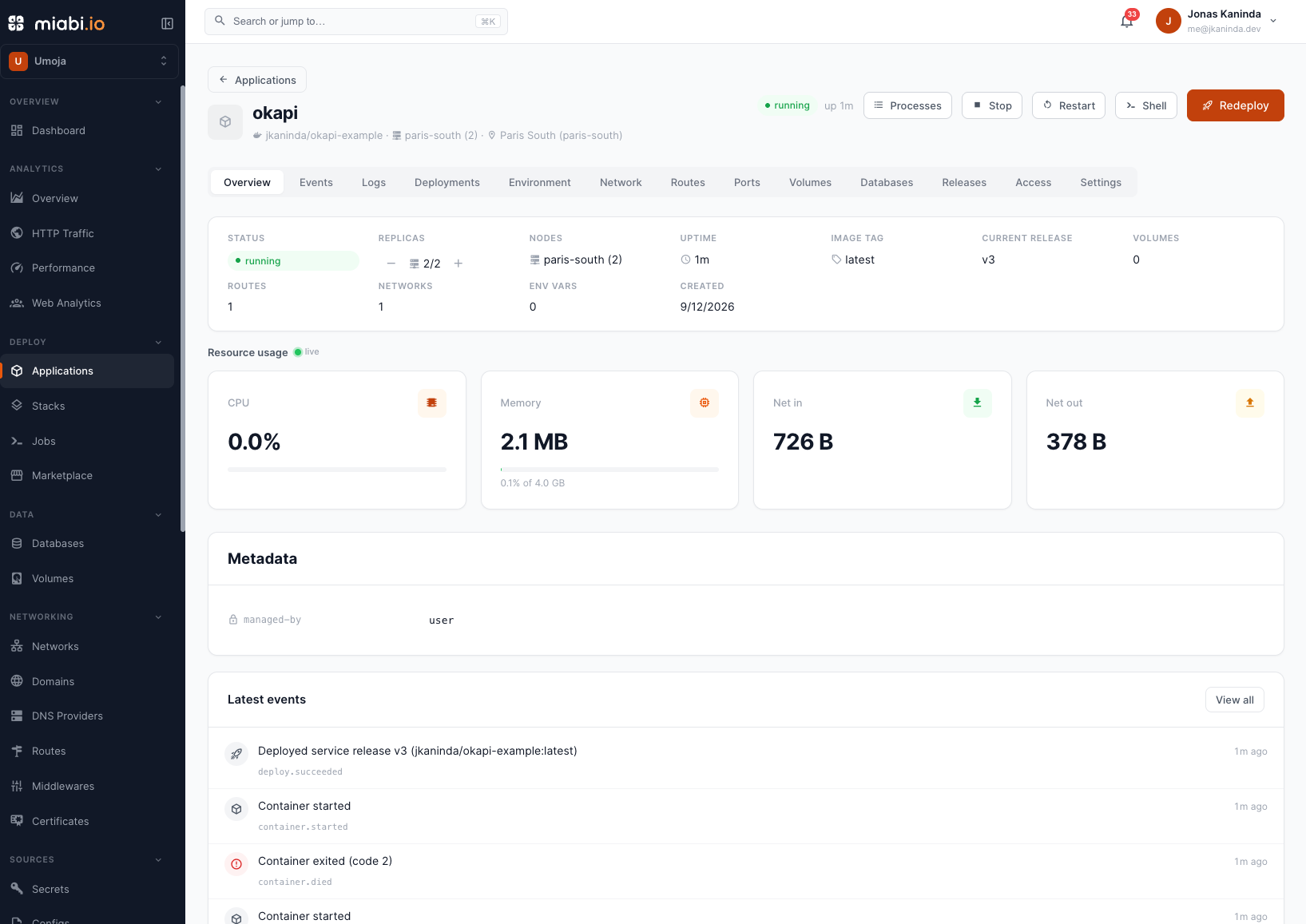The height and width of the screenshot is (924, 1306).
Task: Click the Stacks layers icon
Action: 17,406
